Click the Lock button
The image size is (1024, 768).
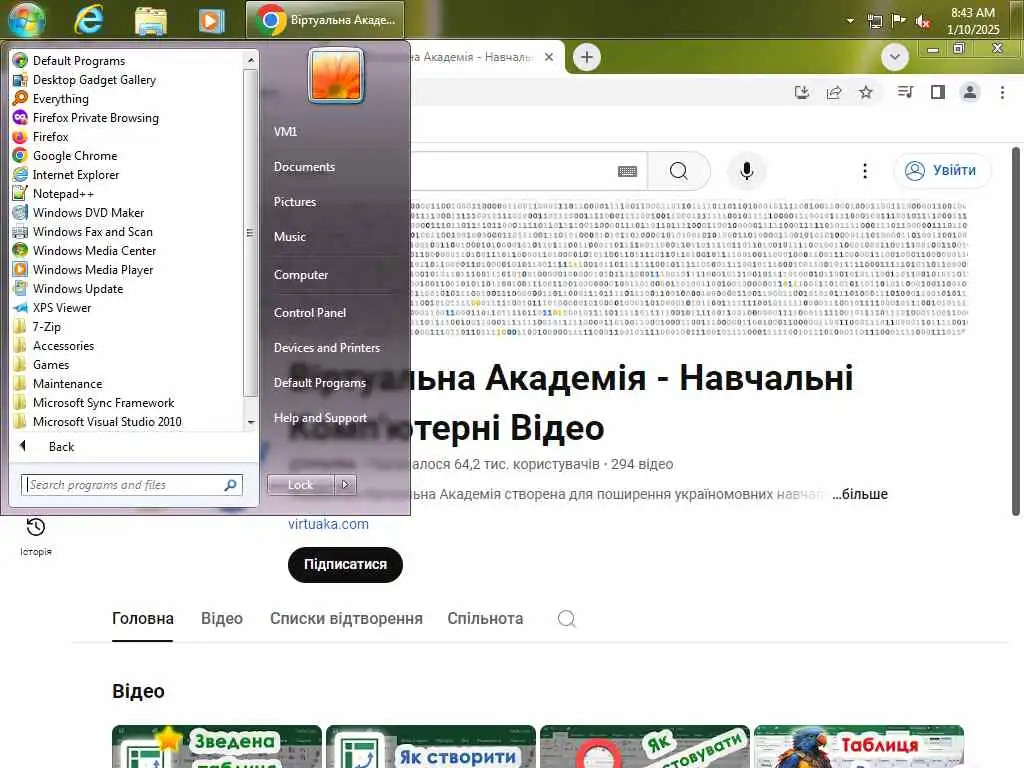pos(300,485)
